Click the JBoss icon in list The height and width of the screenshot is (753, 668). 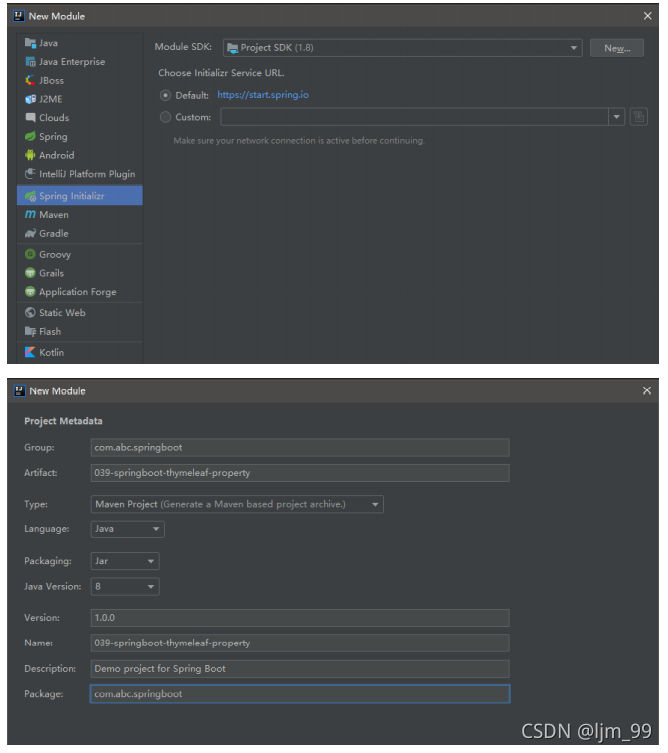pyautogui.click(x=30, y=81)
